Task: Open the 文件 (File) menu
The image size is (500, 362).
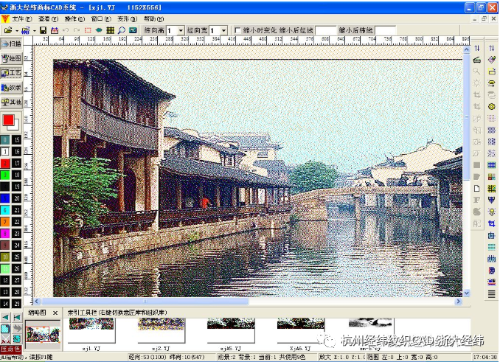Action: pyautogui.click(x=22, y=19)
